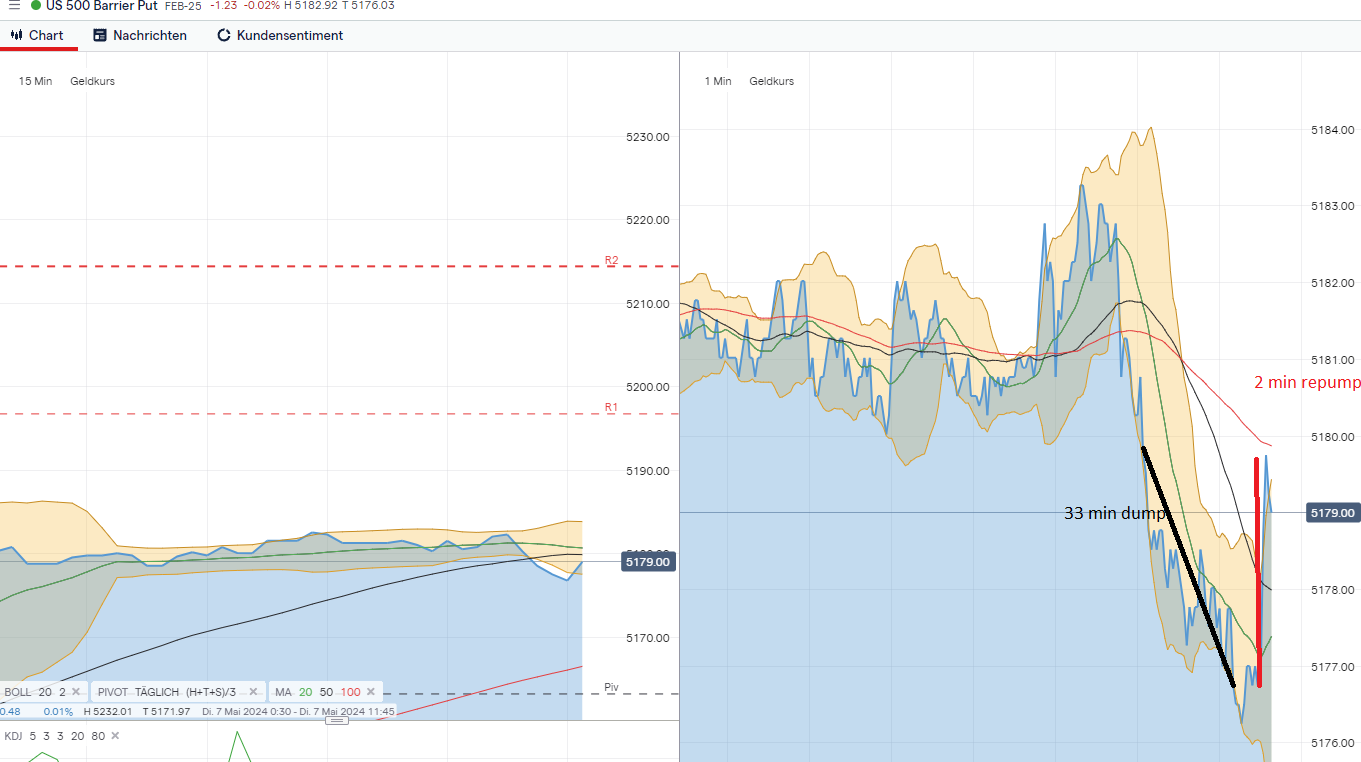Remove the KDJ indicator
The image size is (1361, 762).
tap(114, 736)
